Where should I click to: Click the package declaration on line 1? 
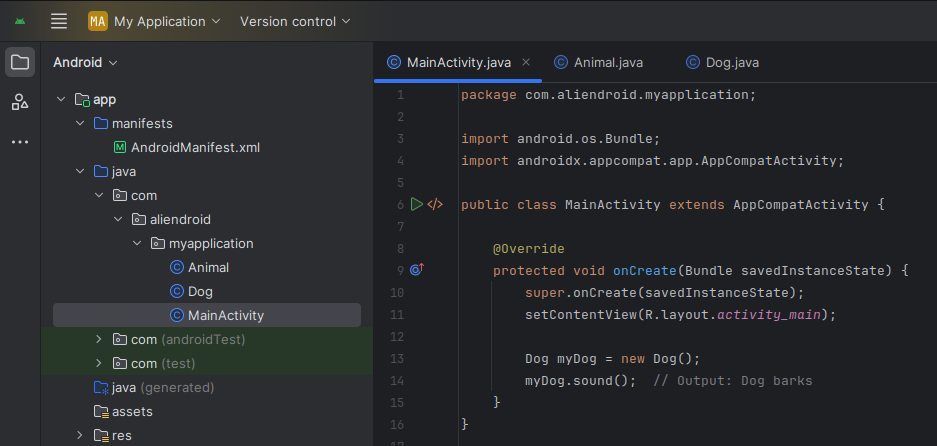608,95
